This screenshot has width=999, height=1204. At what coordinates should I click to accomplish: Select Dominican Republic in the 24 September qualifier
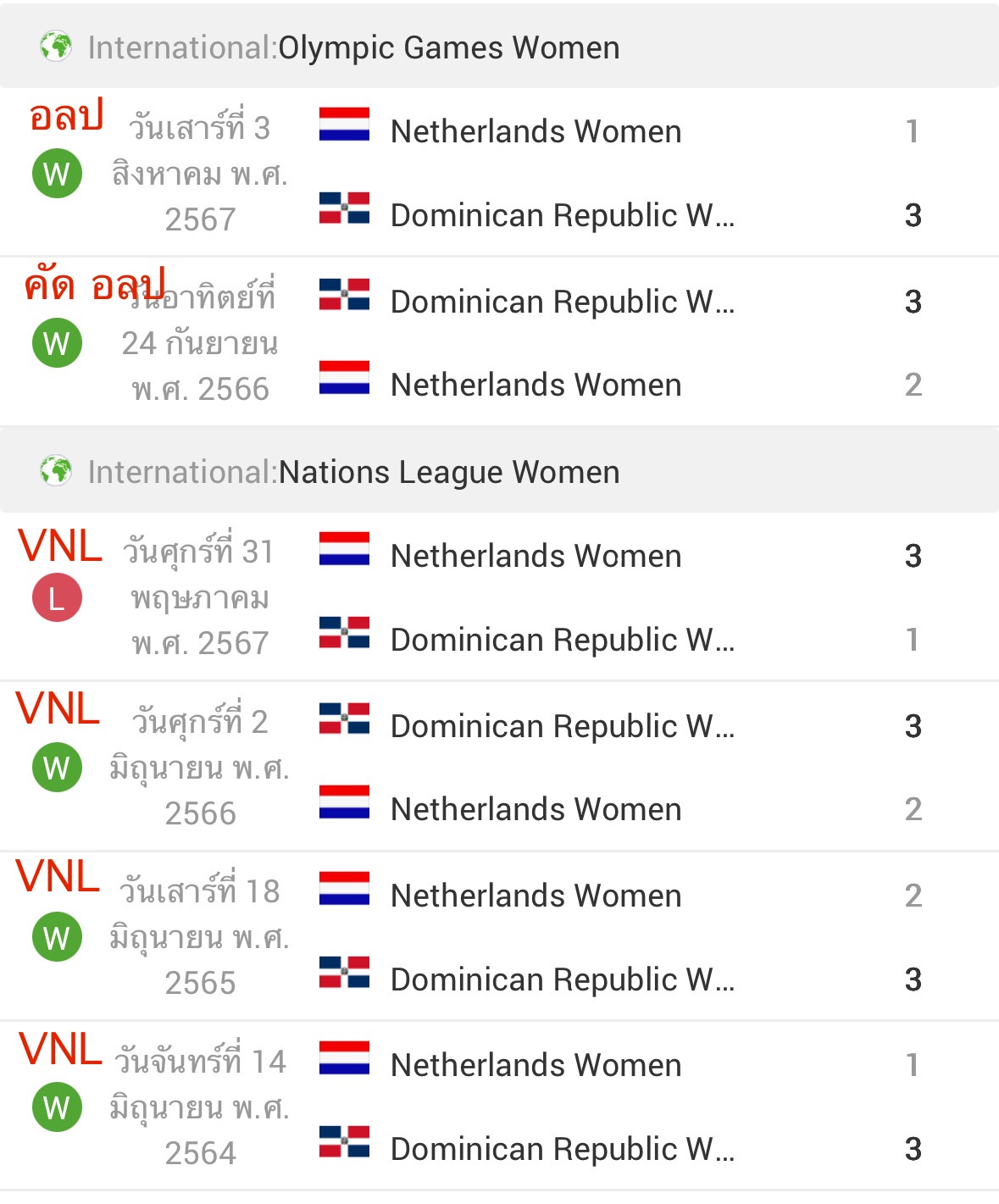(563, 302)
